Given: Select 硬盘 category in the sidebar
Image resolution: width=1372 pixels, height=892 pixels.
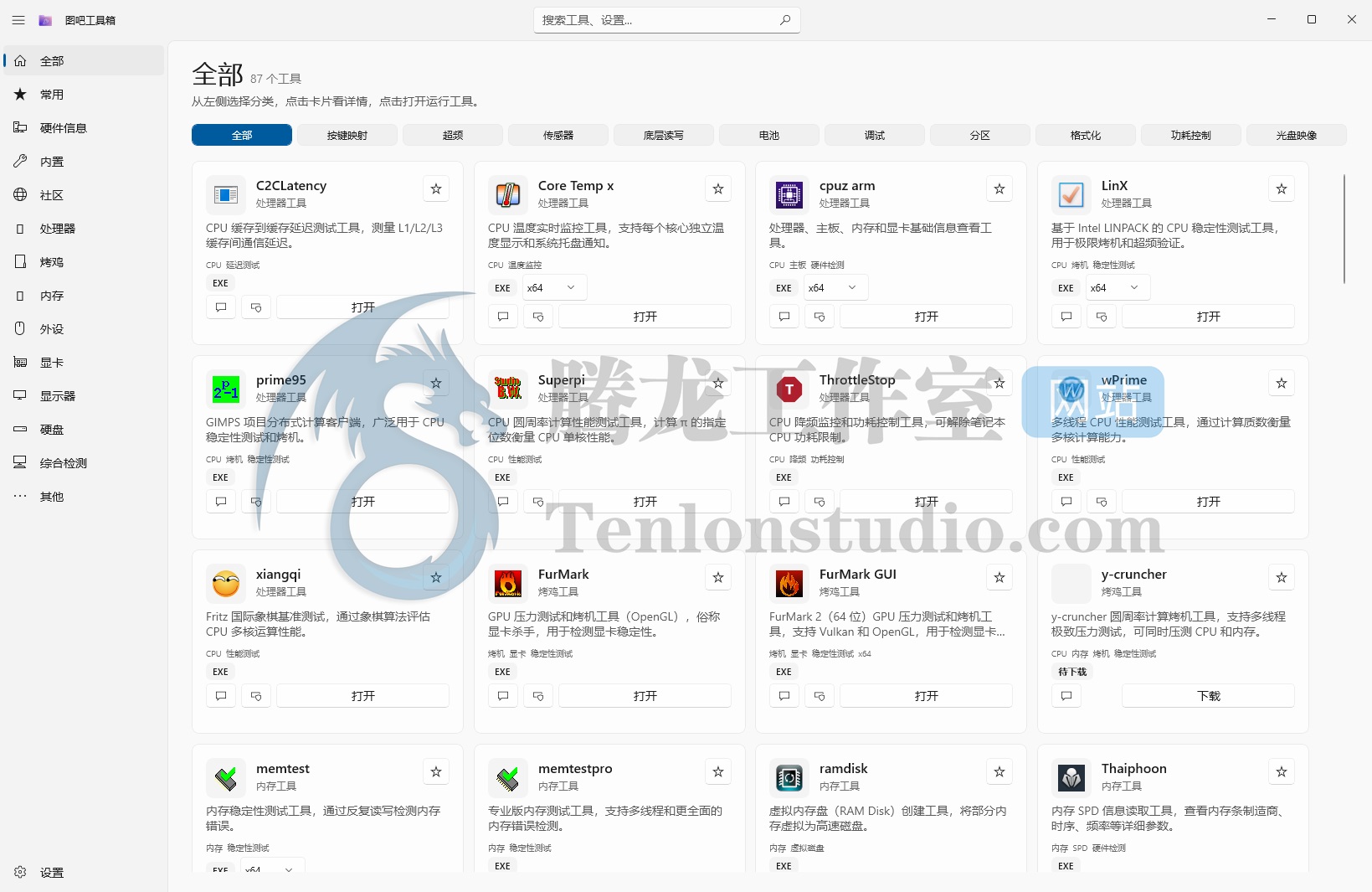Looking at the screenshot, I should pos(84,430).
